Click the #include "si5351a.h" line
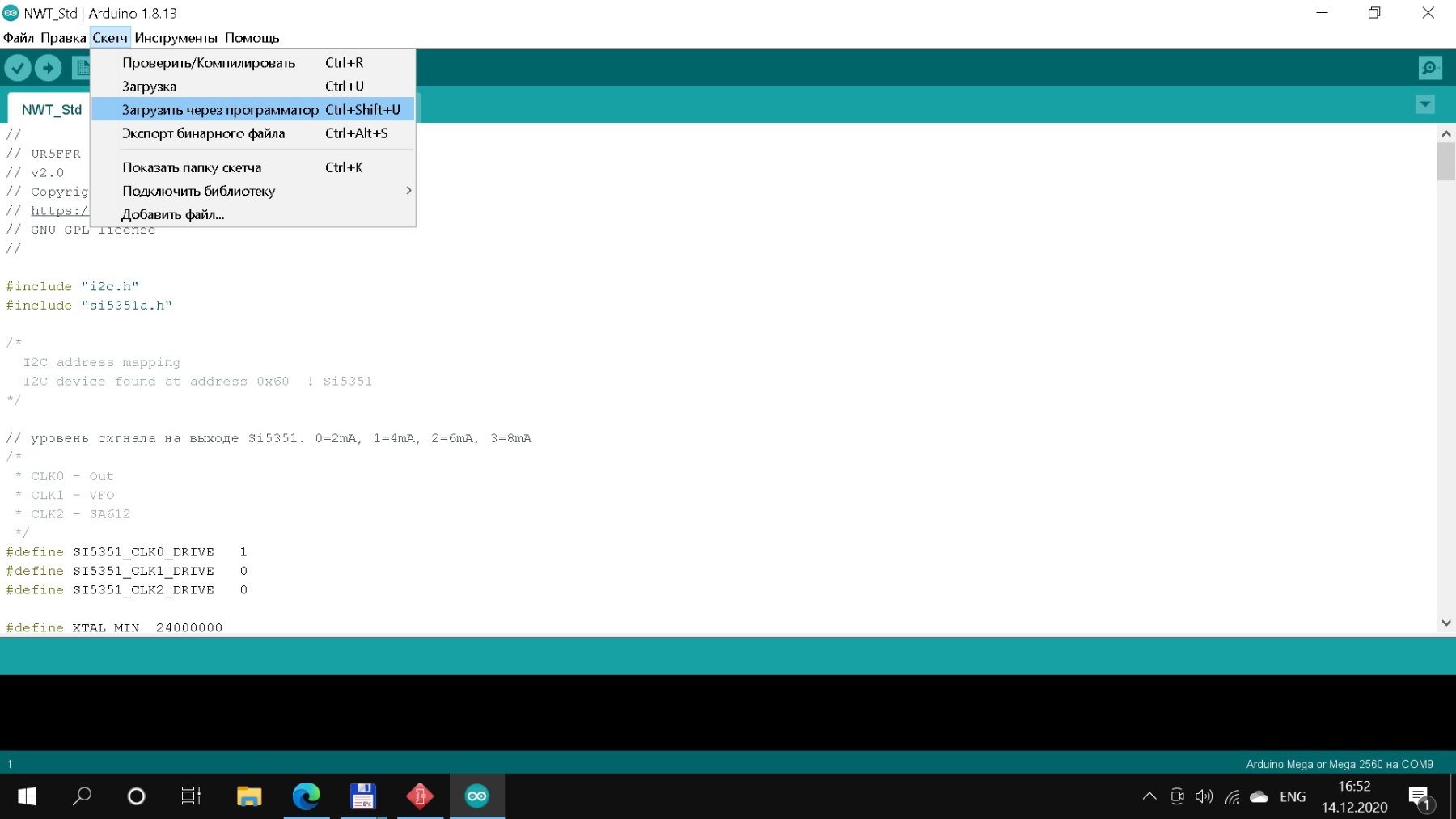This screenshot has height=819, width=1456. pos(89,306)
